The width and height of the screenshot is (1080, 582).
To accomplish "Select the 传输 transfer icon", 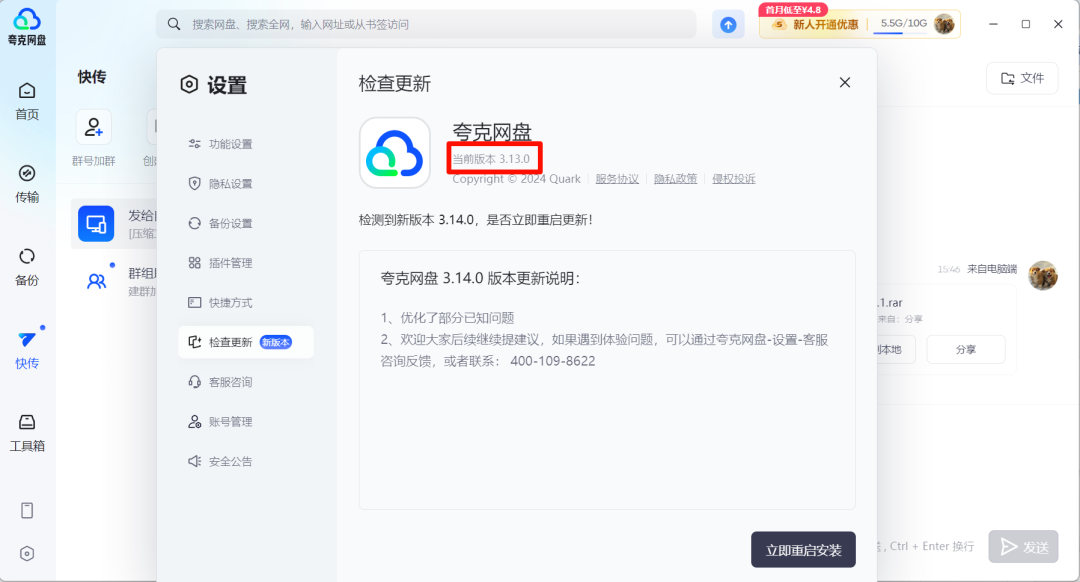I will point(27,182).
